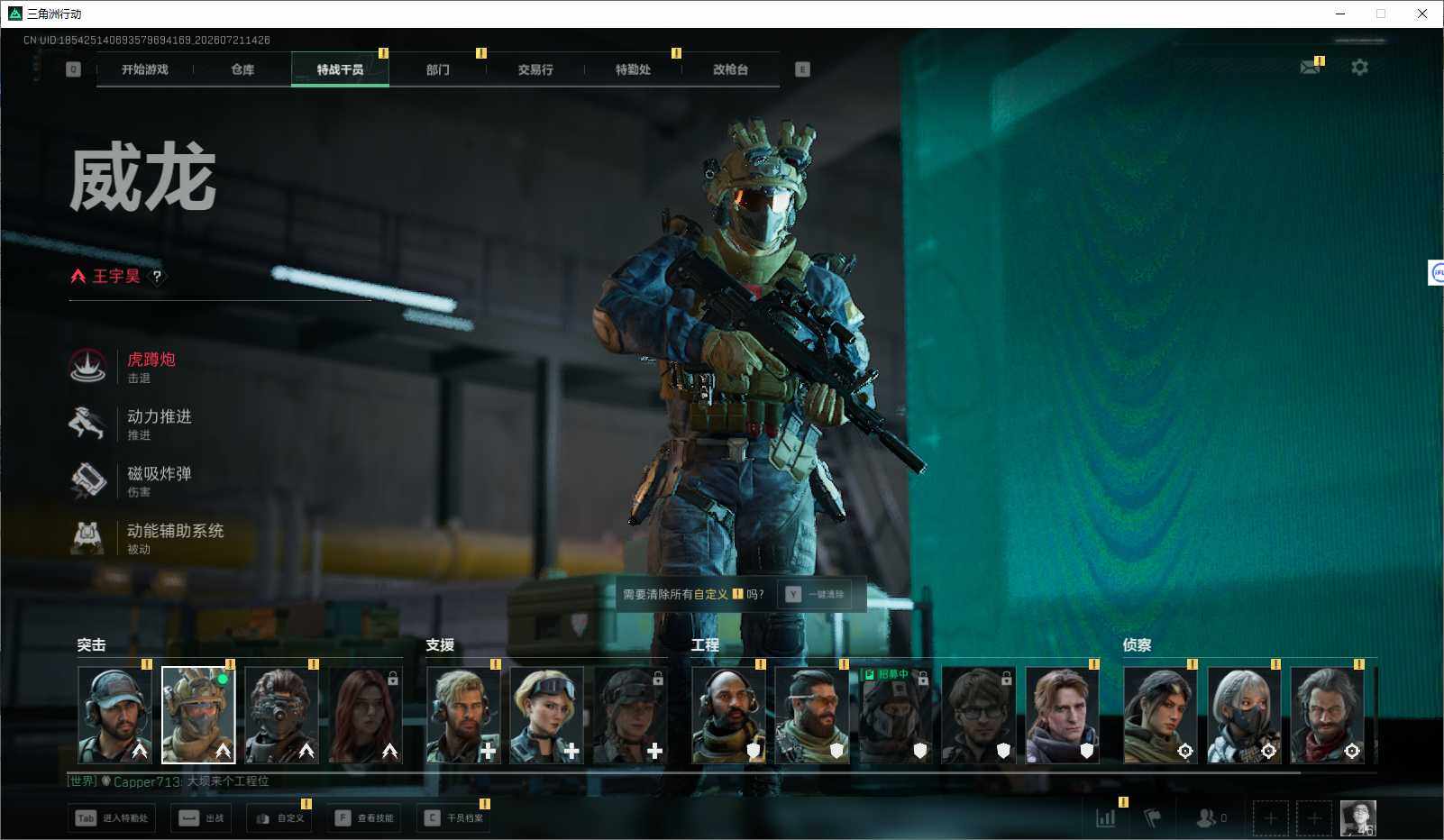This screenshot has height=840, width=1444.
Task: Open the 自定义 customize button
Action: (x=279, y=818)
